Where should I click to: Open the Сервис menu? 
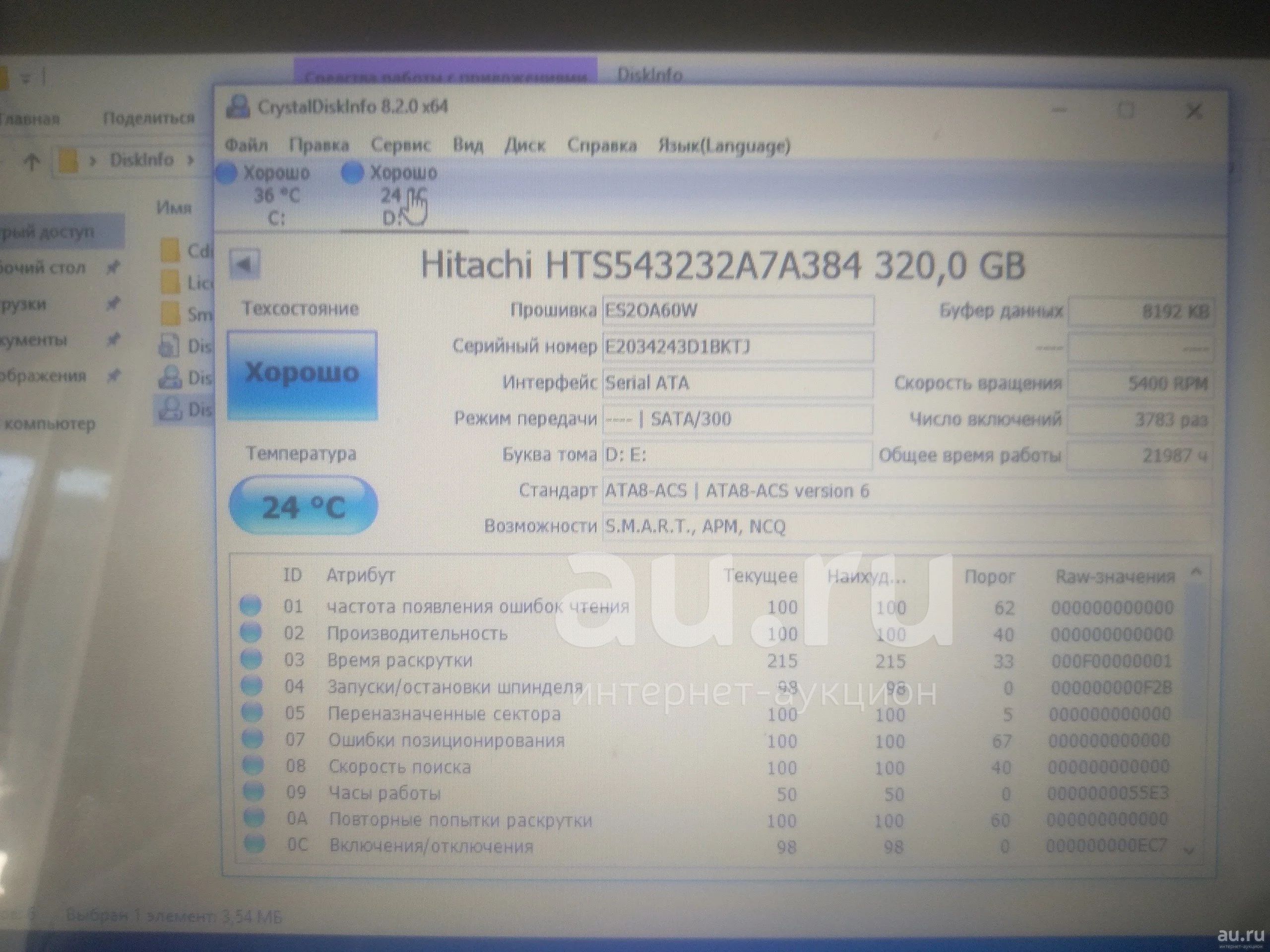click(400, 145)
